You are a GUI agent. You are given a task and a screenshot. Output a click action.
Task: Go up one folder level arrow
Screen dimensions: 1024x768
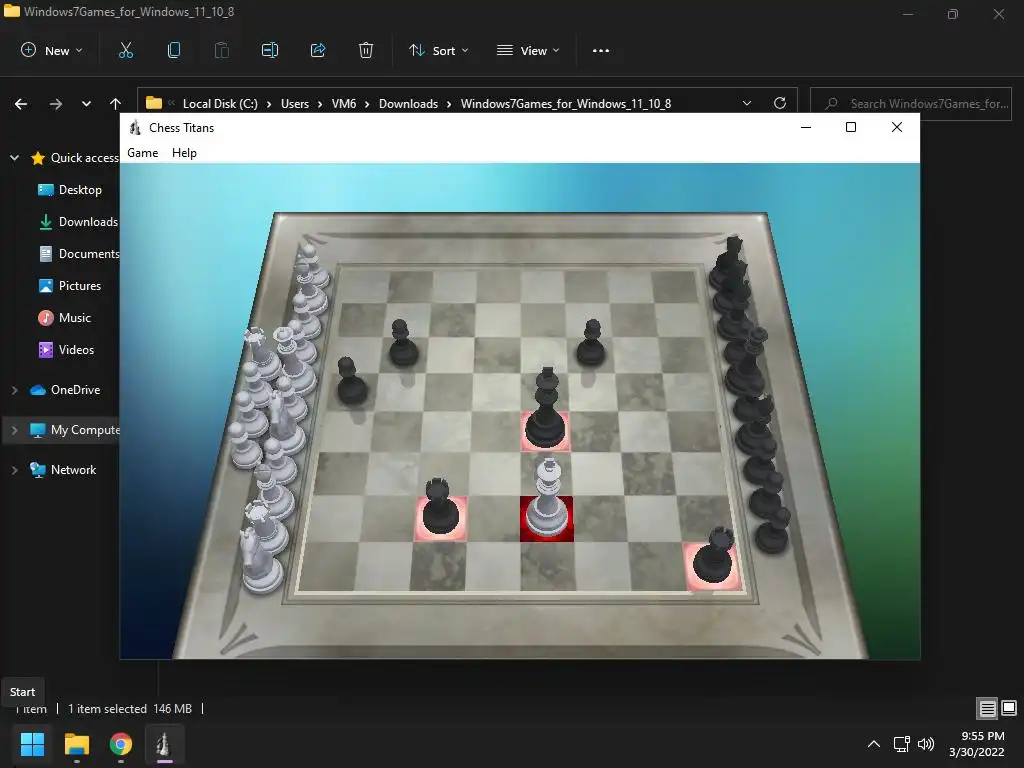[x=116, y=103]
